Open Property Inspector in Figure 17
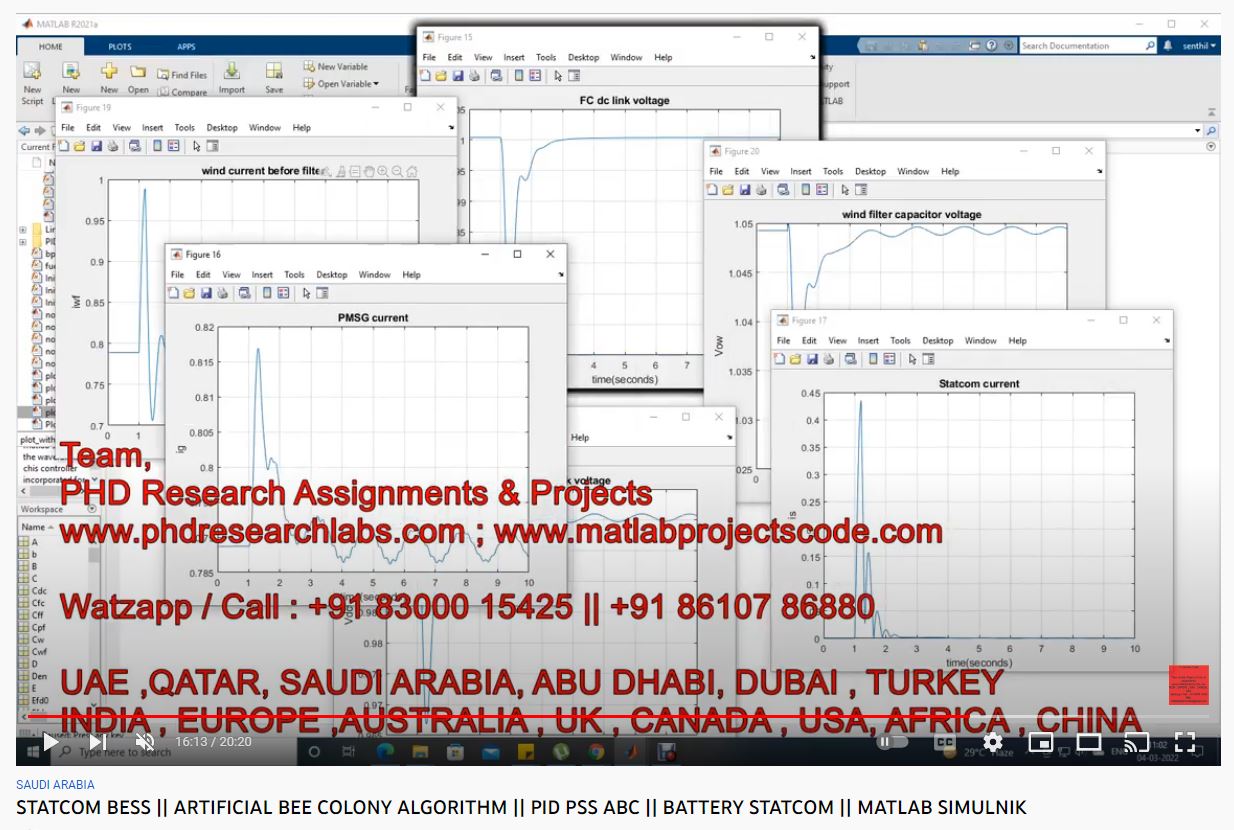Image resolution: width=1234 pixels, height=830 pixels. 929,359
